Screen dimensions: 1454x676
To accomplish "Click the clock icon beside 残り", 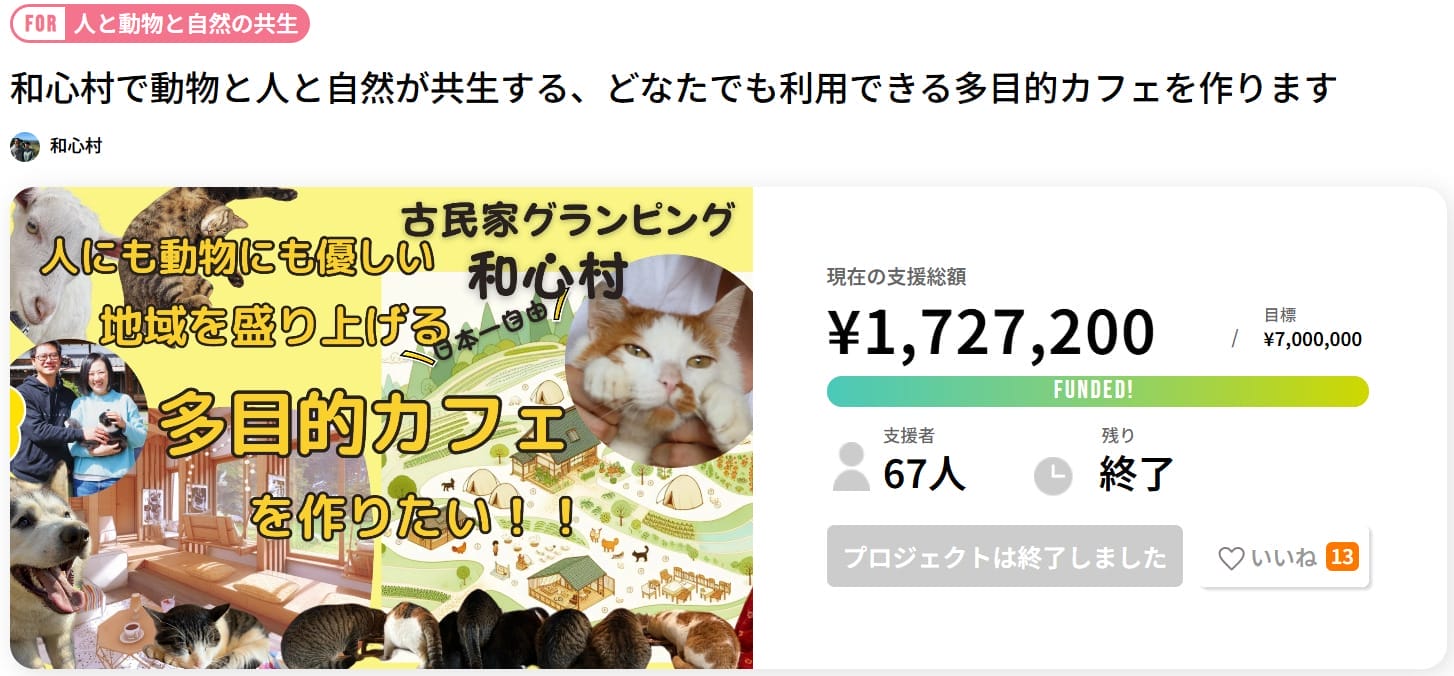I will pyautogui.click(x=1053, y=475).
